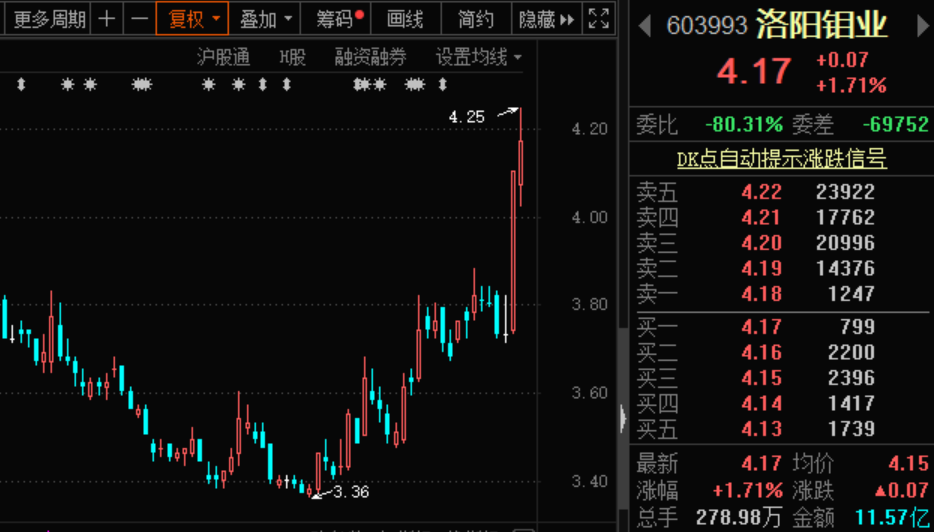Open the 复权 dropdown

[192, 19]
